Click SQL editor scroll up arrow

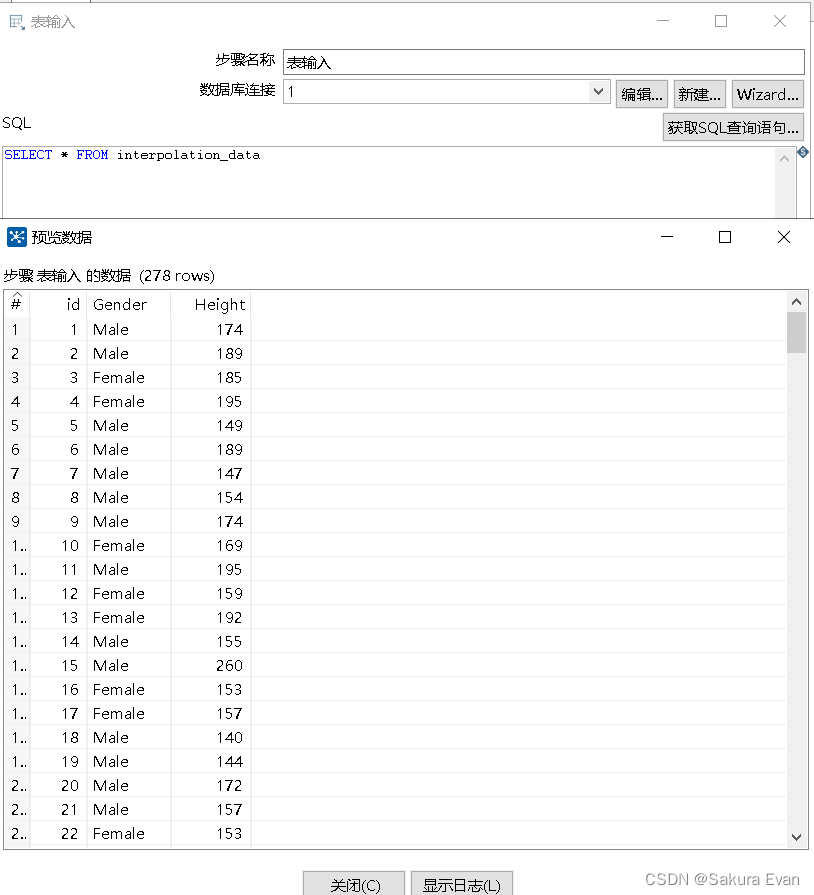coord(785,159)
